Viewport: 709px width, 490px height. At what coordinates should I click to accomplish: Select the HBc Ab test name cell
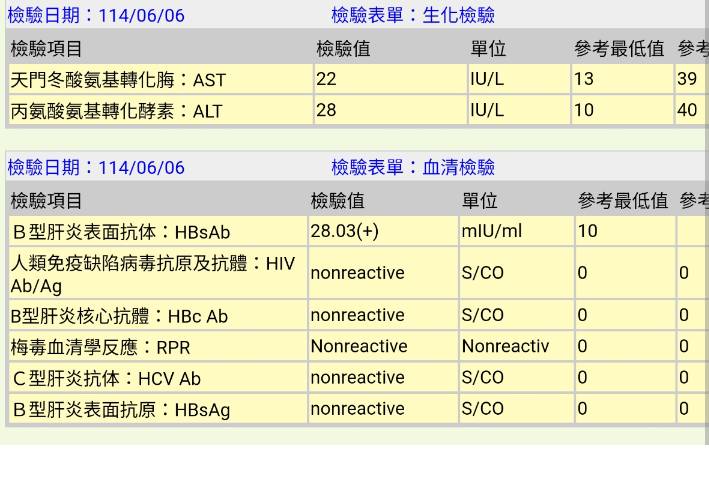tap(119, 316)
